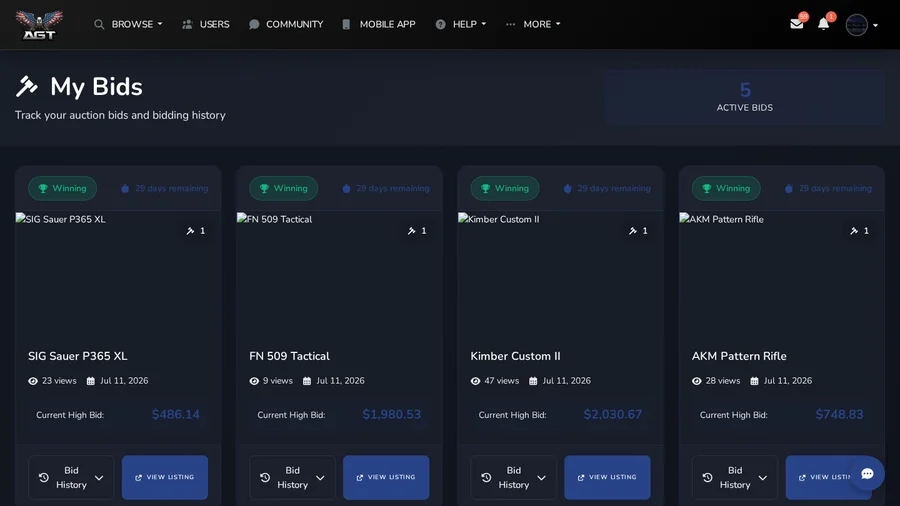Click the bid count gavel on AKM card
This screenshot has width=900, height=506.
point(854,231)
